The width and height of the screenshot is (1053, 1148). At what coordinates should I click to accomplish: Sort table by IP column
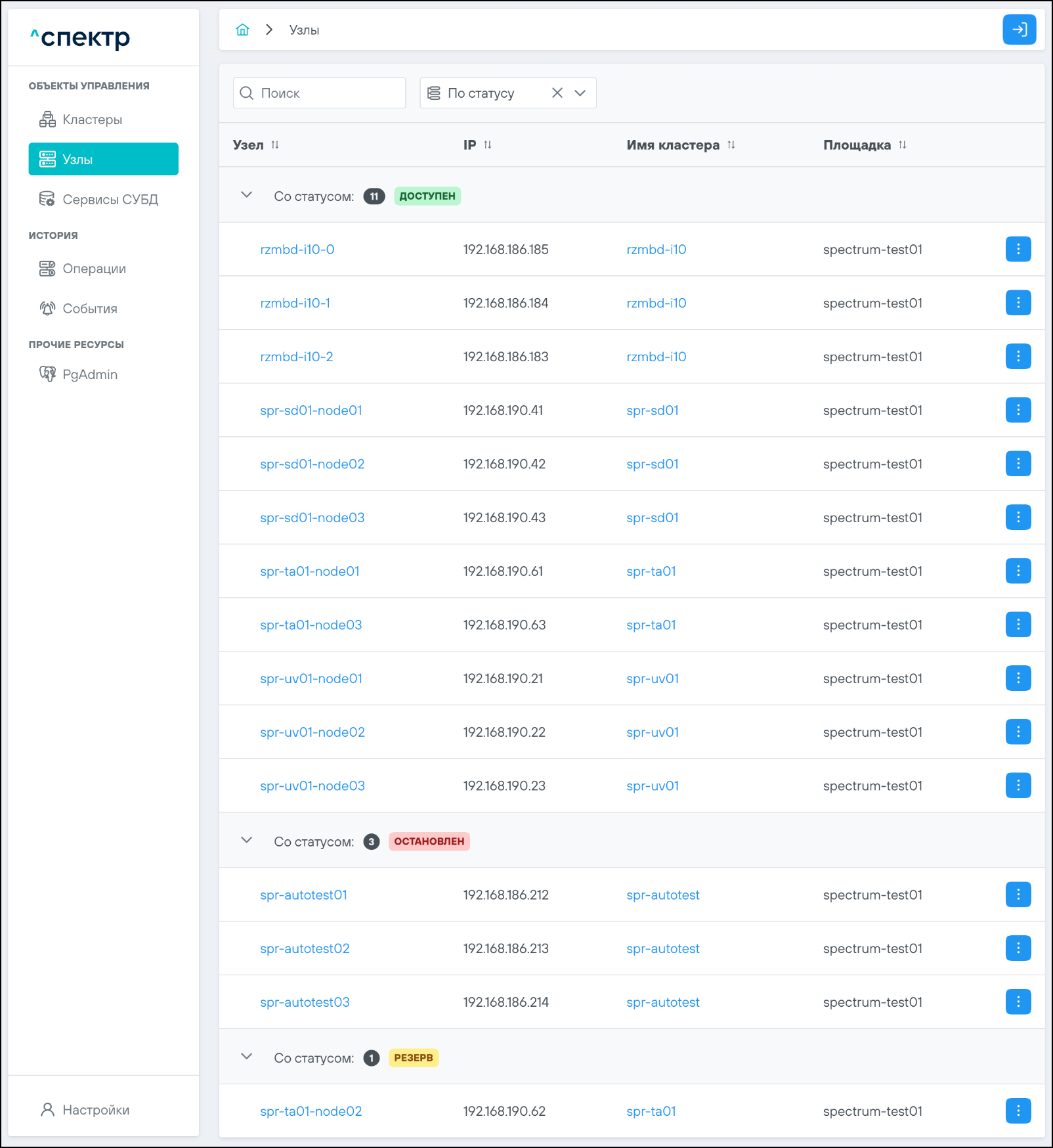[x=487, y=145]
